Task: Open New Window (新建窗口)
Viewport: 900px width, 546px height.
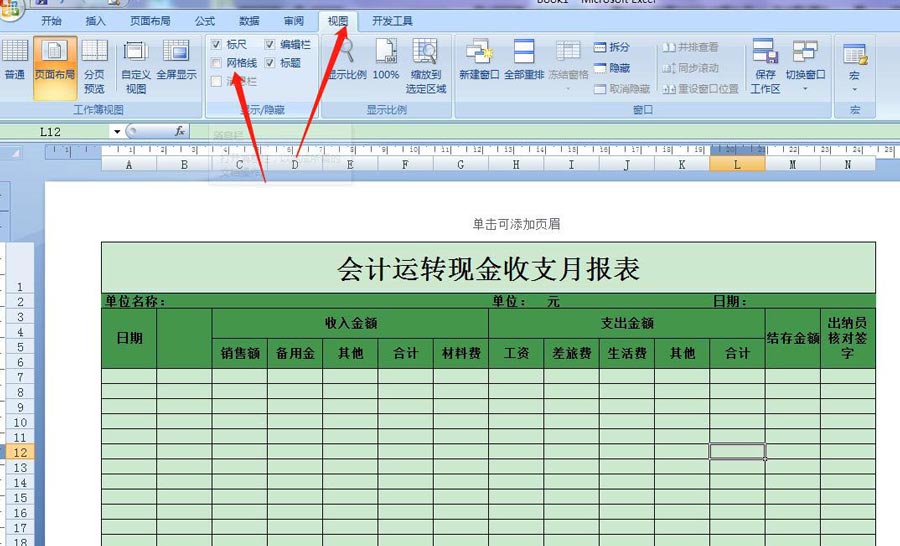Action: pyautogui.click(x=479, y=60)
